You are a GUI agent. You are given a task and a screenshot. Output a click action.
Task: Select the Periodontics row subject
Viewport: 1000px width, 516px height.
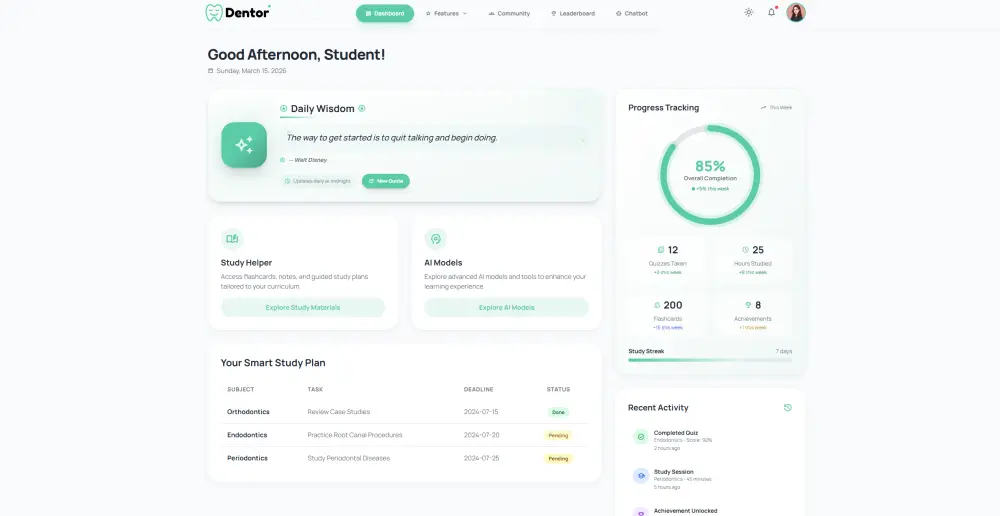click(247, 458)
